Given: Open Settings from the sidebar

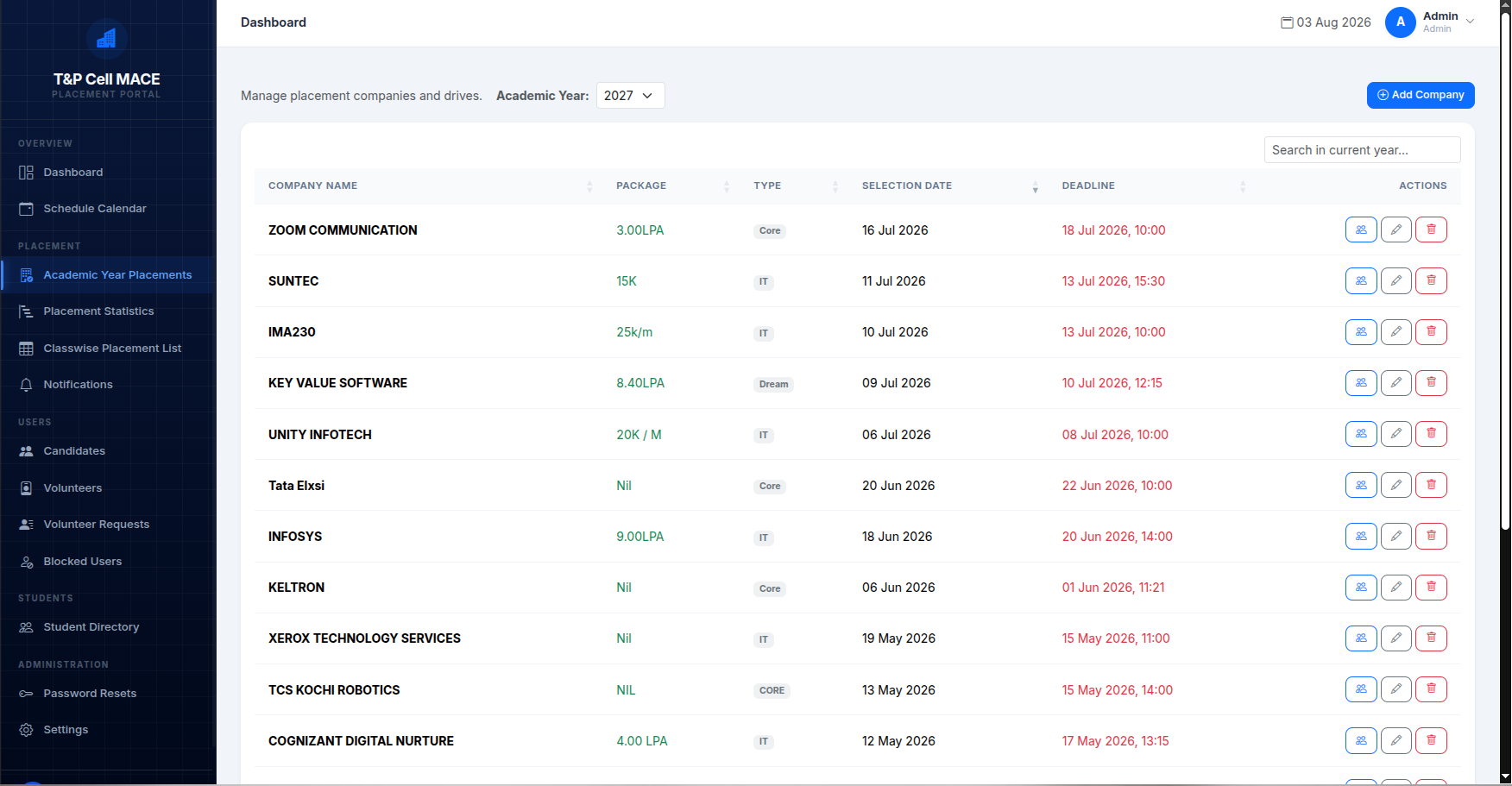Looking at the screenshot, I should click(x=107, y=730).
